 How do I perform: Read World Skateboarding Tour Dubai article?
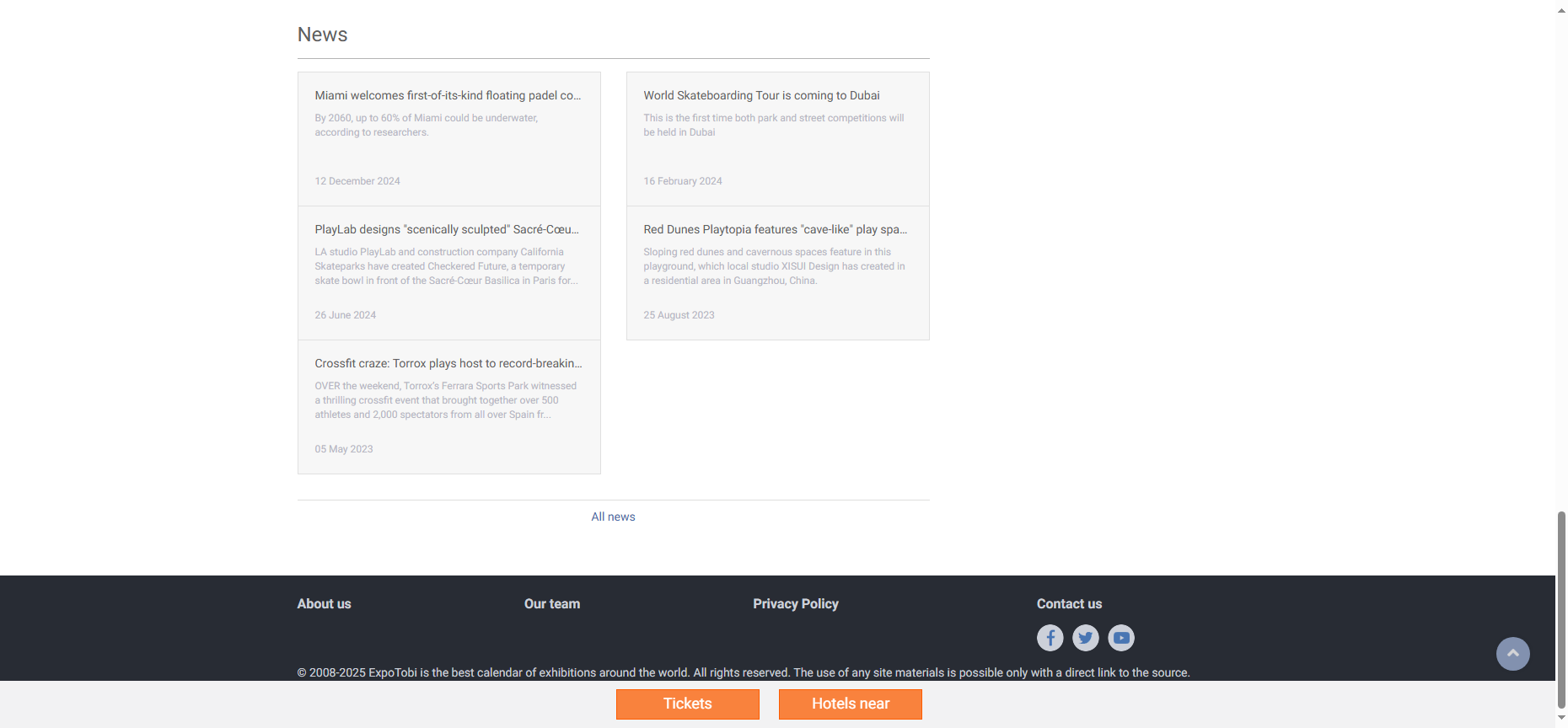pos(761,95)
